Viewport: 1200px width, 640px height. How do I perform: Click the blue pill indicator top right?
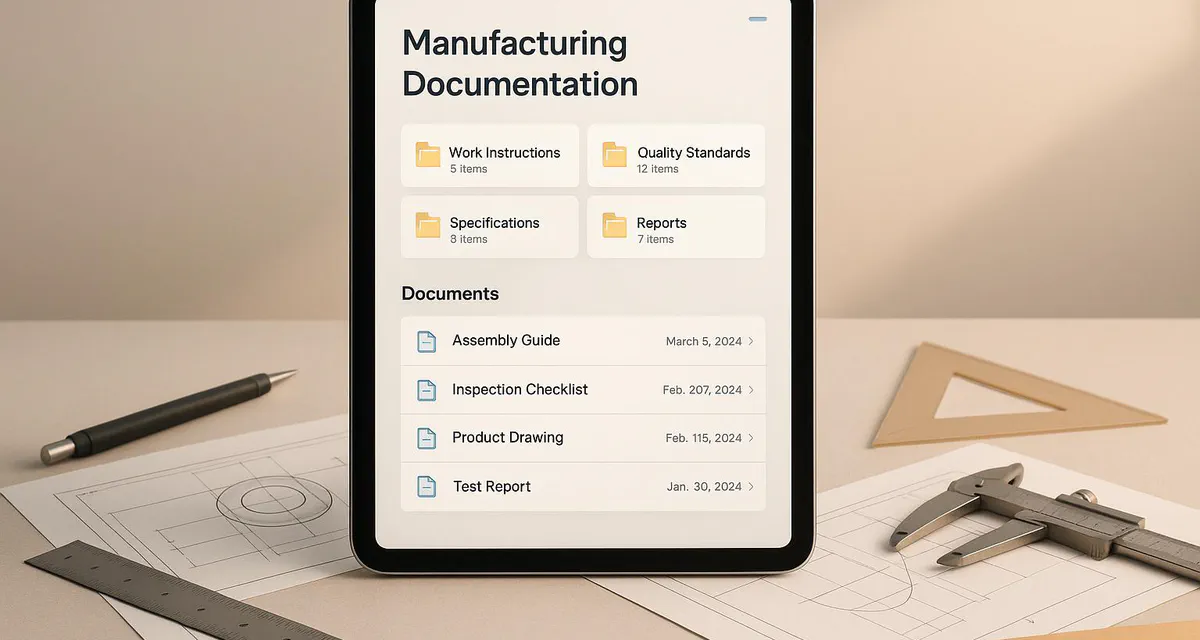point(757,17)
